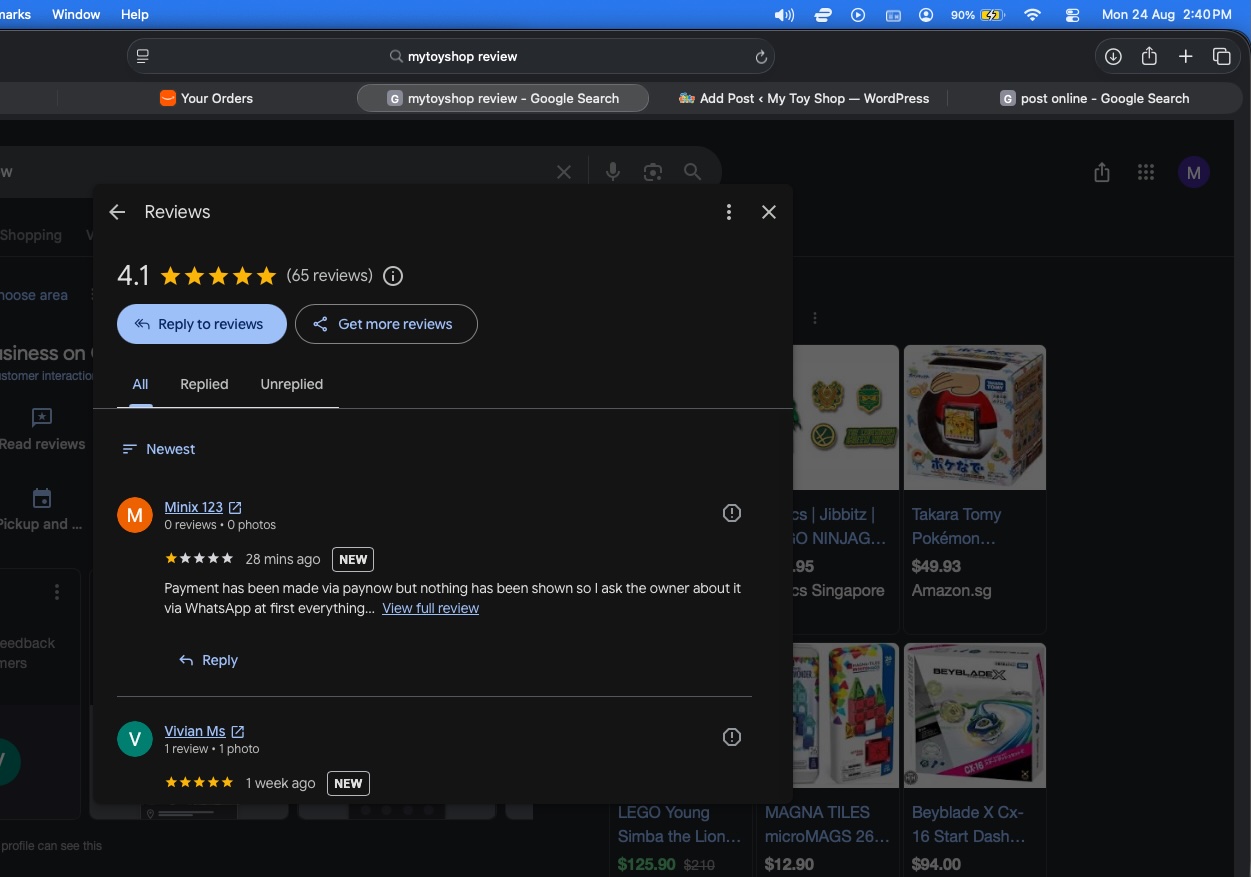
Task: Open the Google apps grid
Action: [x=1146, y=173]
